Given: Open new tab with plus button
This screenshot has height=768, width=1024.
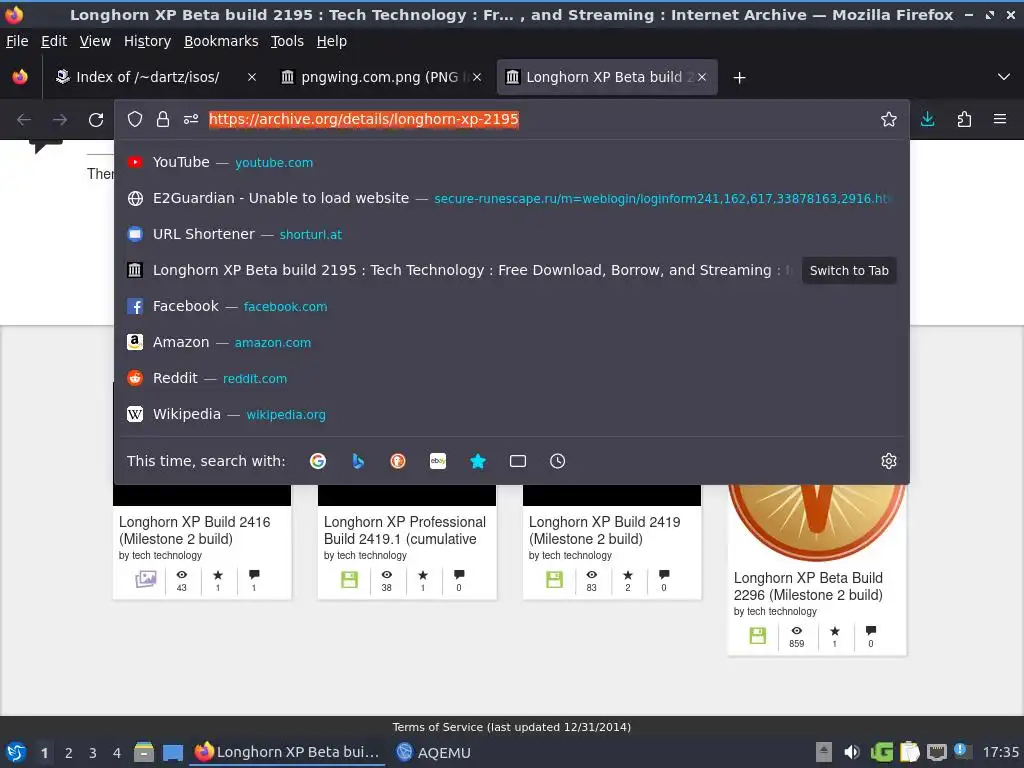Looking at the screenshot, I should pos(739,78).
